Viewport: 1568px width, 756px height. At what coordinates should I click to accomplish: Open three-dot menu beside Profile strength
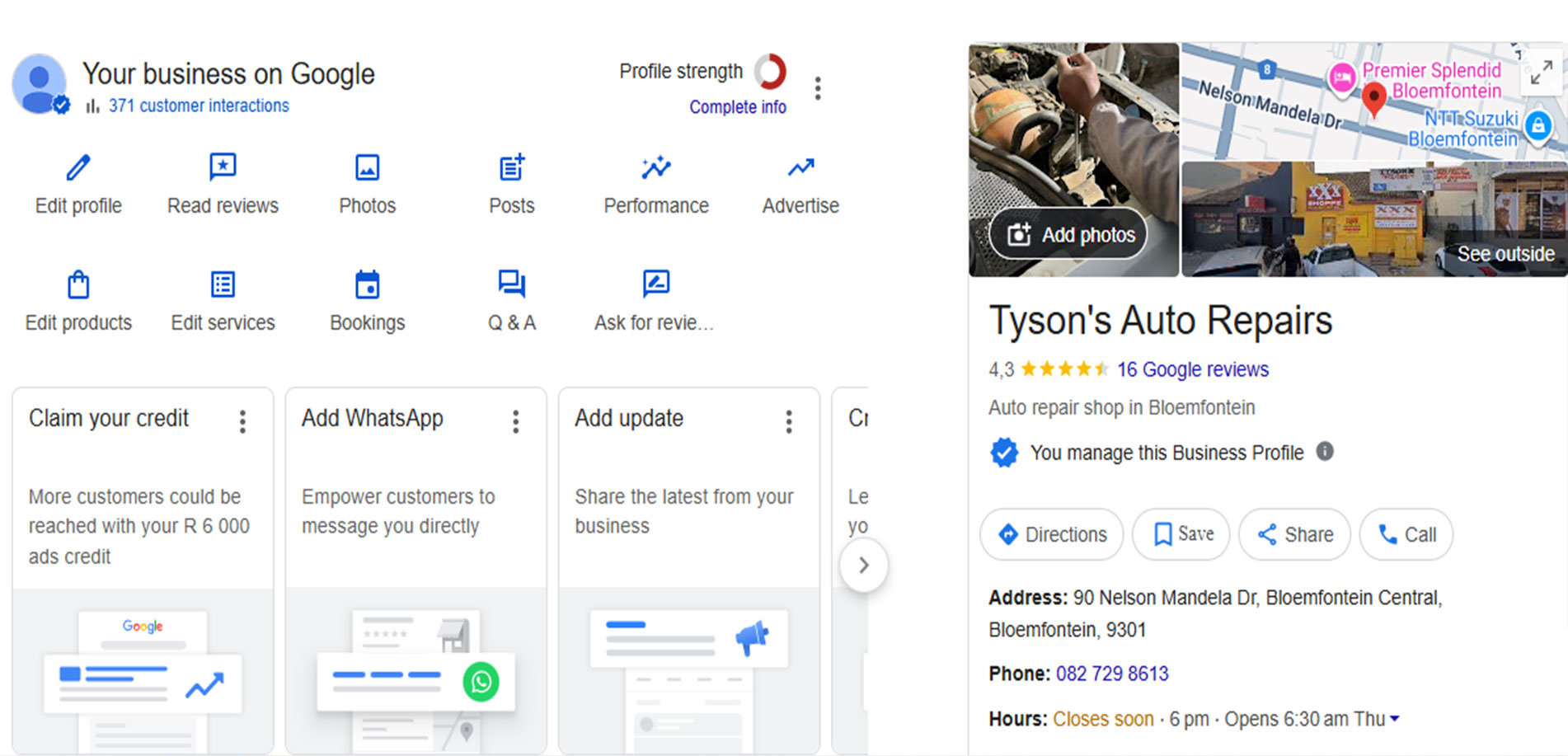(818, 88)
